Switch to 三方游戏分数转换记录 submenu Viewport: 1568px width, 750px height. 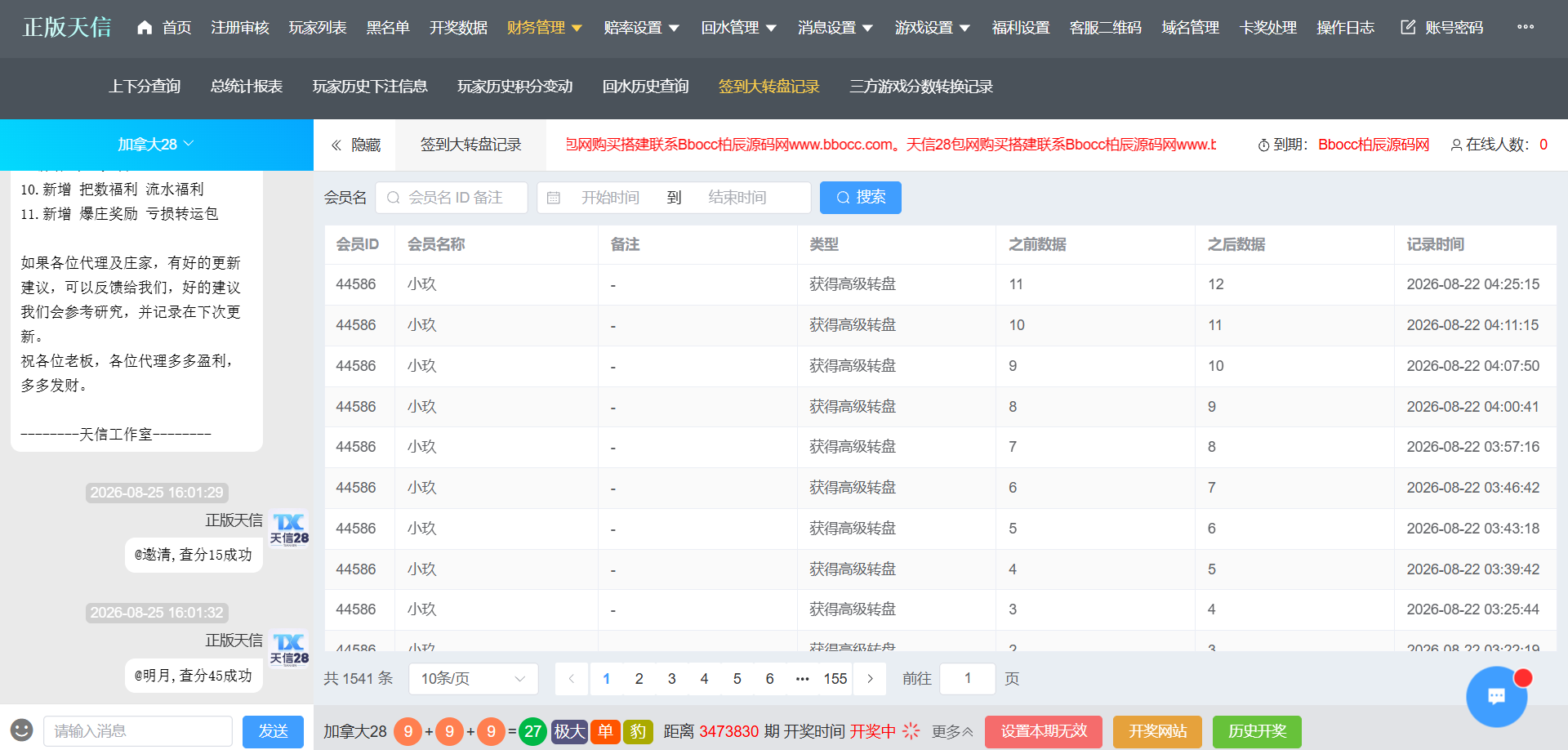[x=921, y=87]
